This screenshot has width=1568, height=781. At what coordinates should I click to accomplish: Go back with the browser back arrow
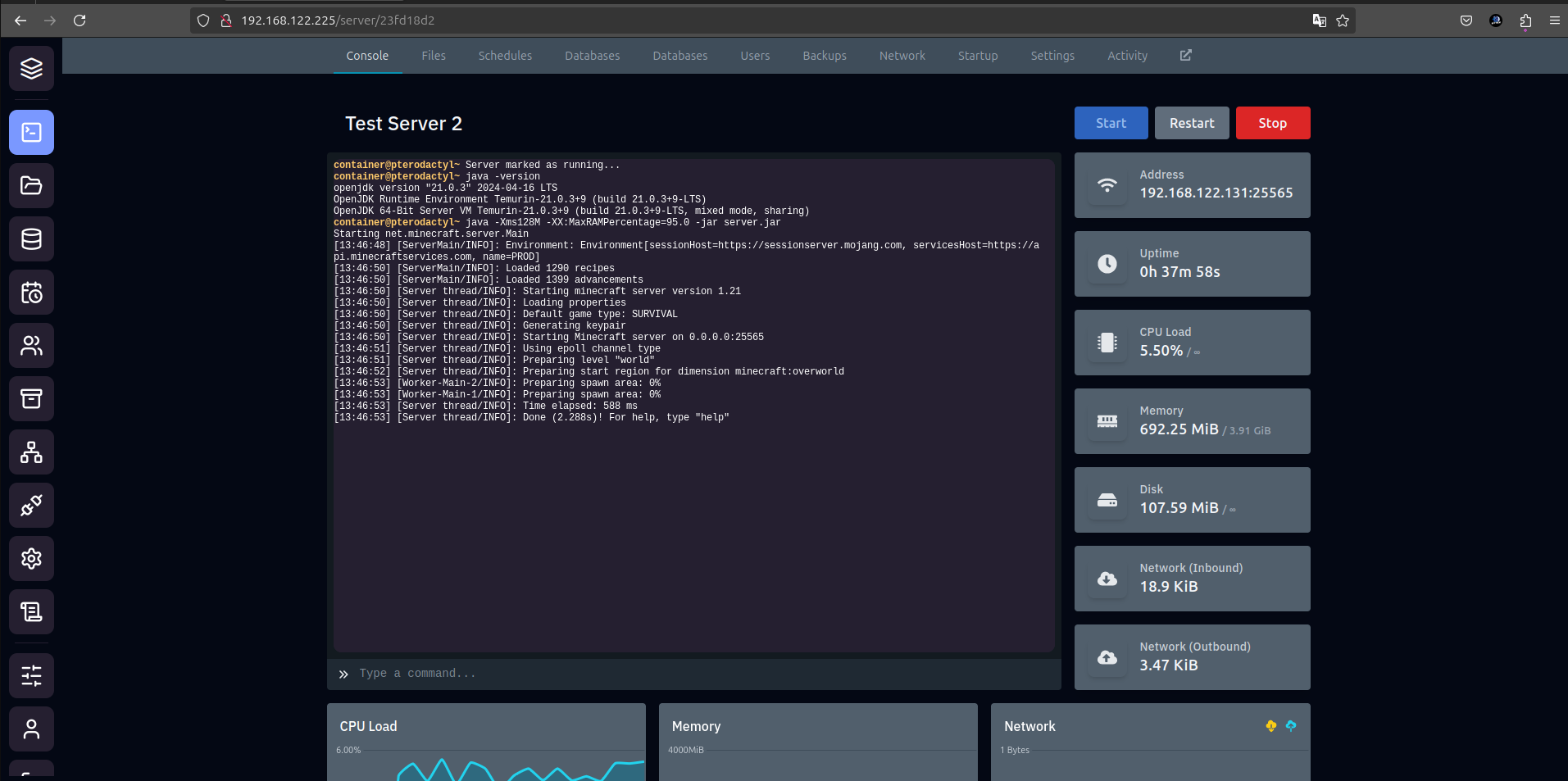point(20,20)
